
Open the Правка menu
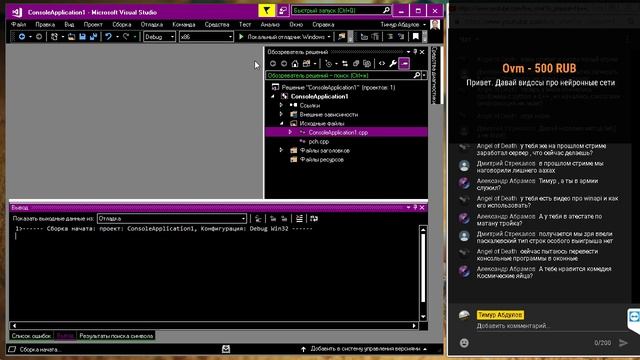click(45, 24)
